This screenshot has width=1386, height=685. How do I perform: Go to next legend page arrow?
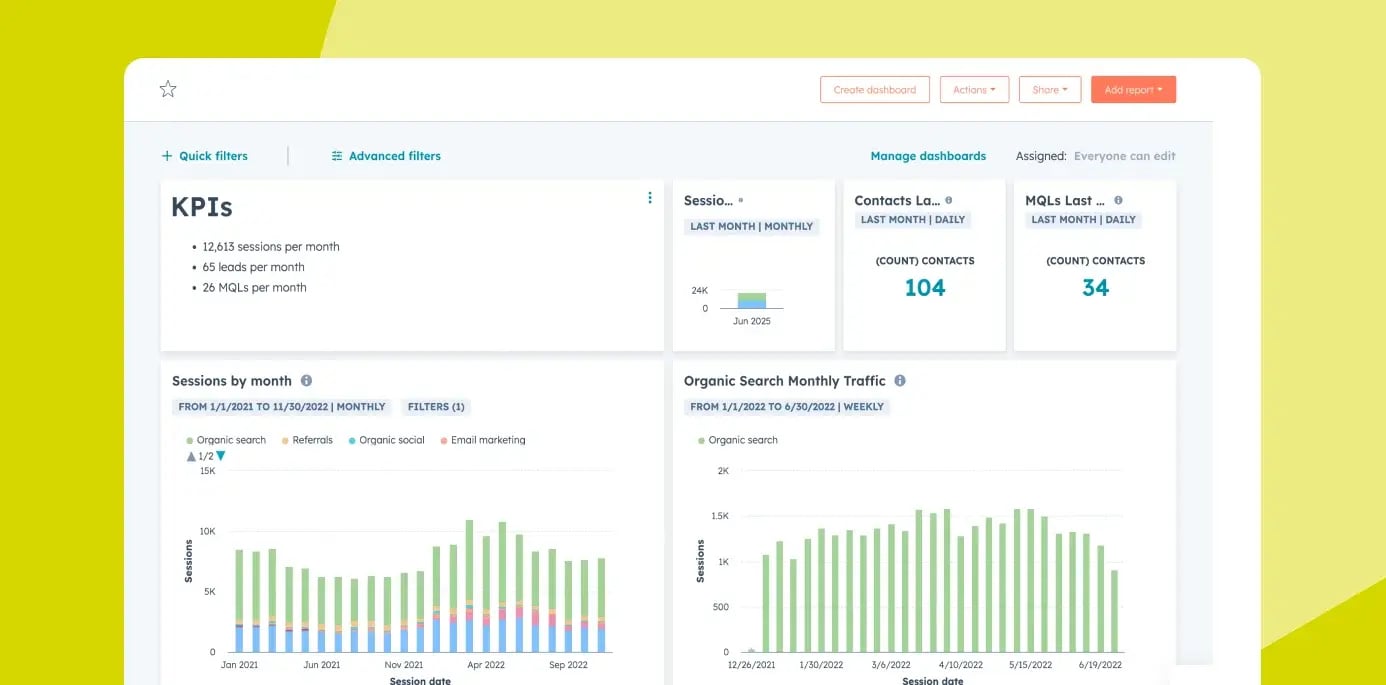point(221,456)
